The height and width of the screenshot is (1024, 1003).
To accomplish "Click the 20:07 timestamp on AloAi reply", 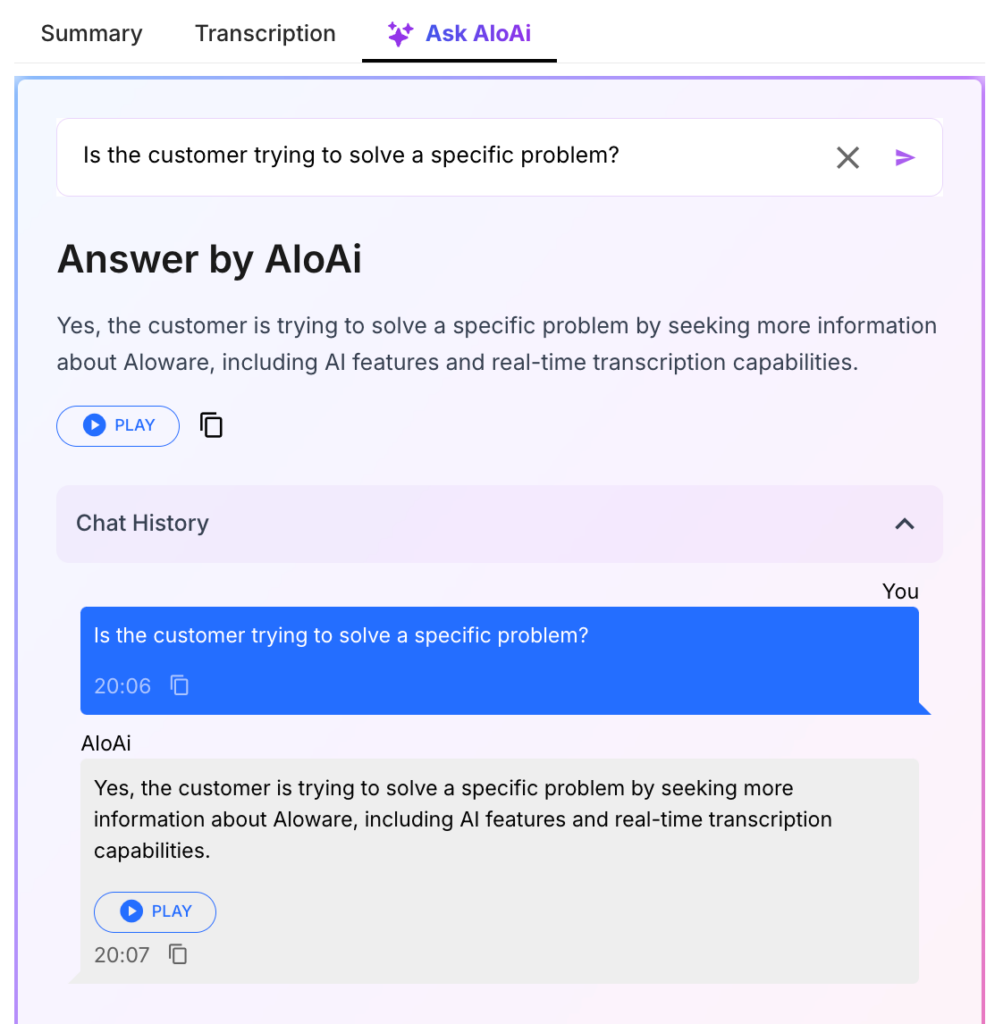I will (x=121, y=955).
